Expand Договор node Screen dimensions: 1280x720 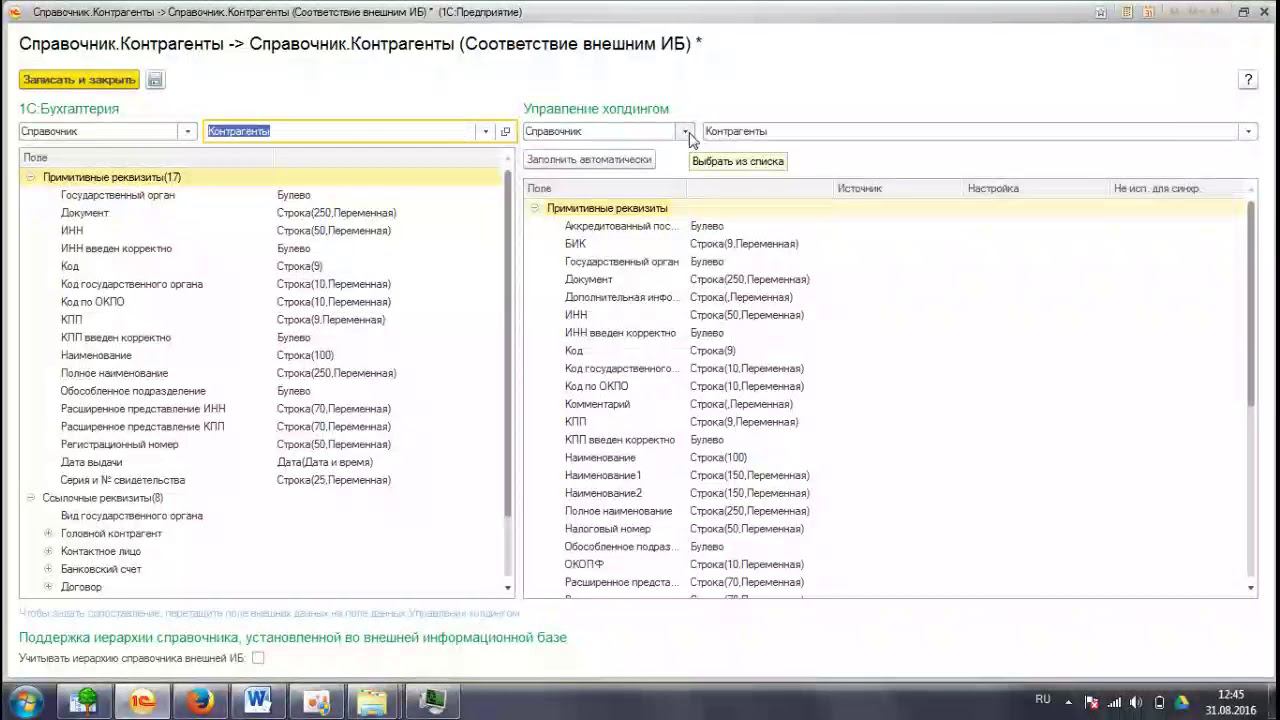point(48,587)
